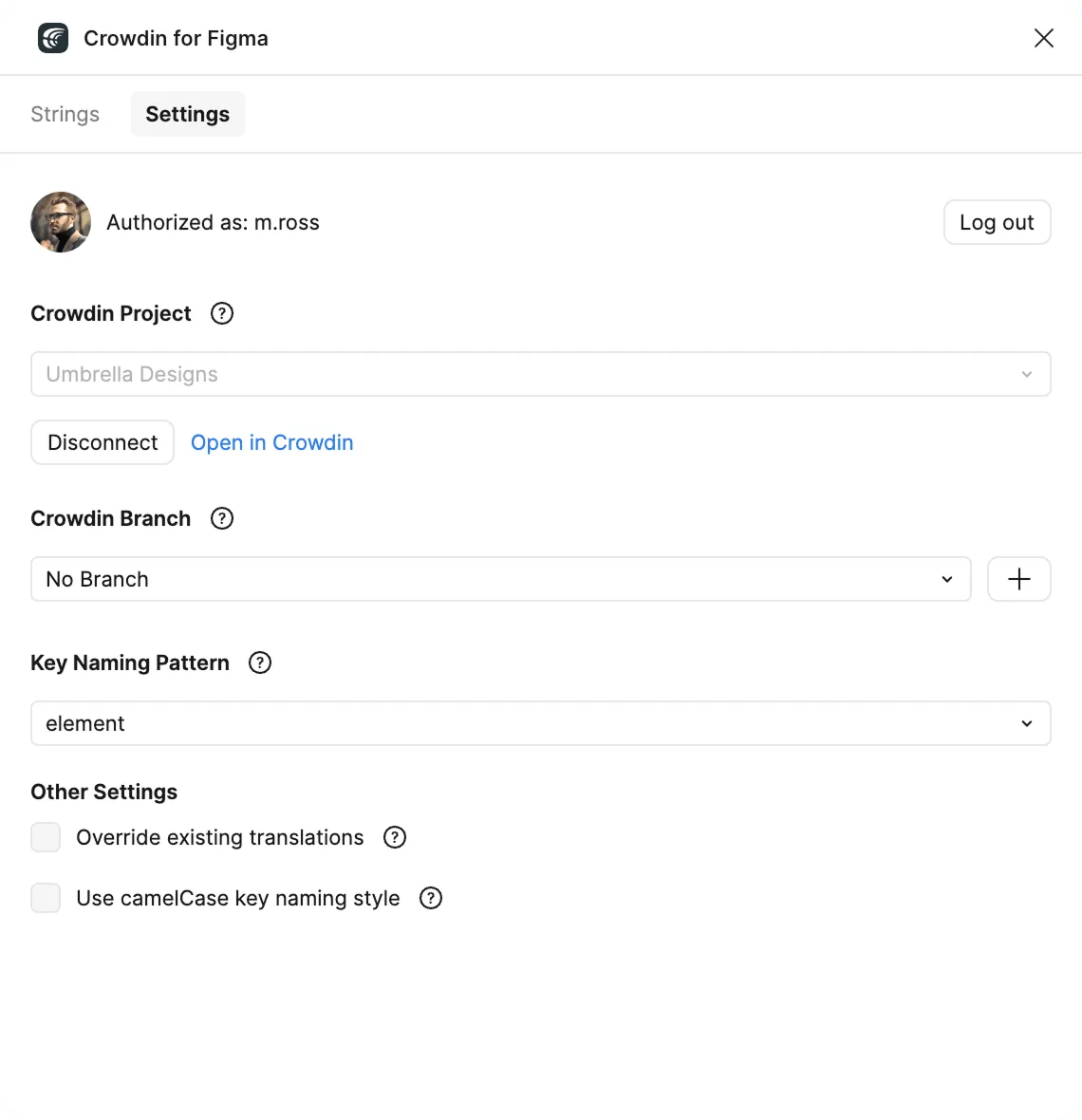This screenshot has width=1082, height=1120.
Task: View help for Override existing translations
Action: pyautogui.click(x=395, y=837)
